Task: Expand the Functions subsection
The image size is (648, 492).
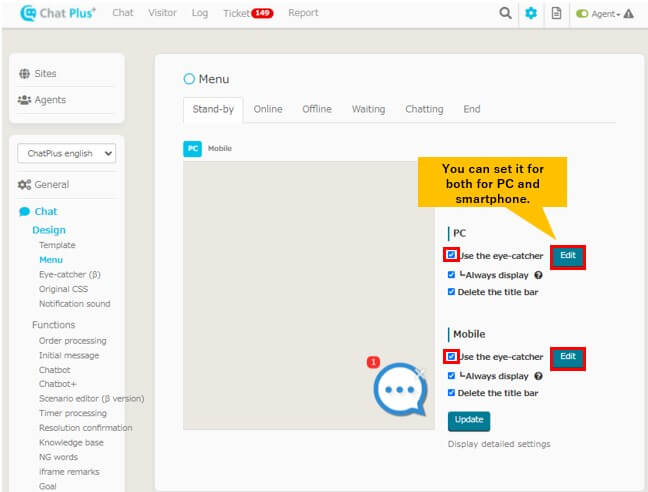Action: click(x=54, y=325)
